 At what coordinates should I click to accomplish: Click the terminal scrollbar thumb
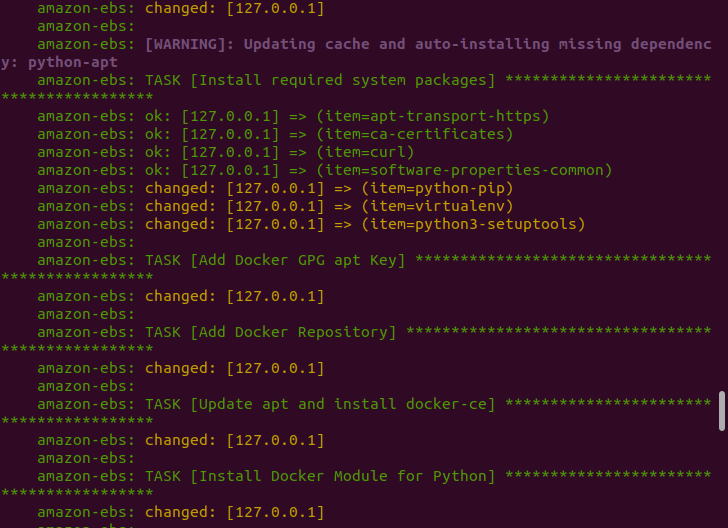pos(722,410)
